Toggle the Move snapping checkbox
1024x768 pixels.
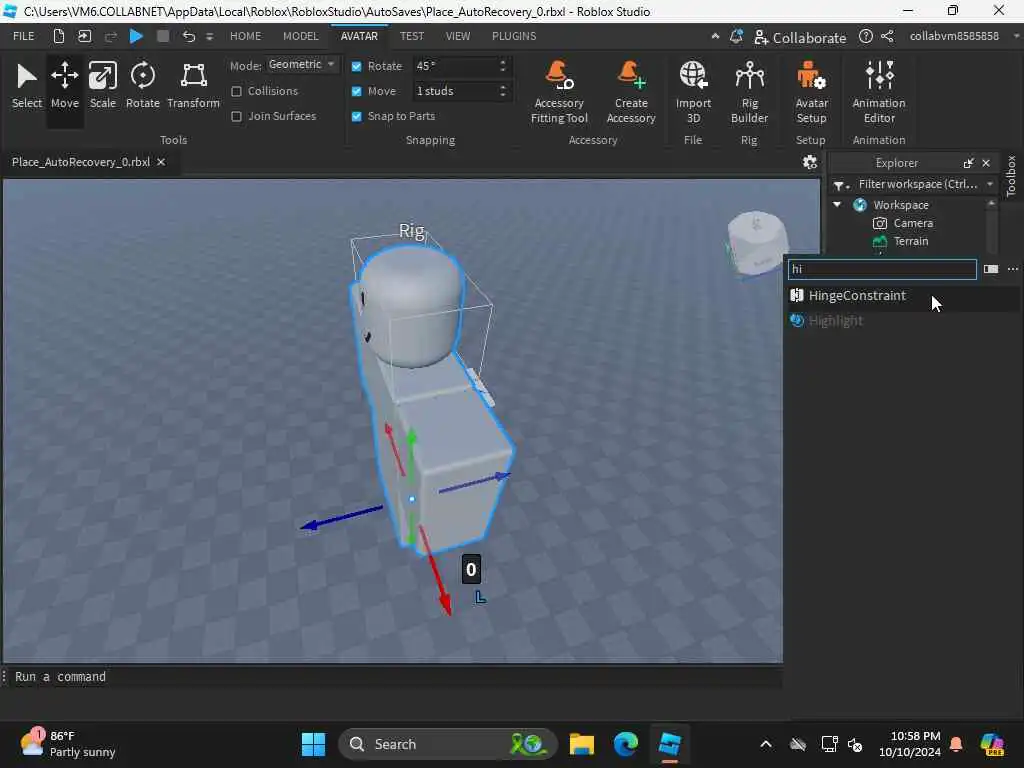pyautogui.click(x=357, y=91)
